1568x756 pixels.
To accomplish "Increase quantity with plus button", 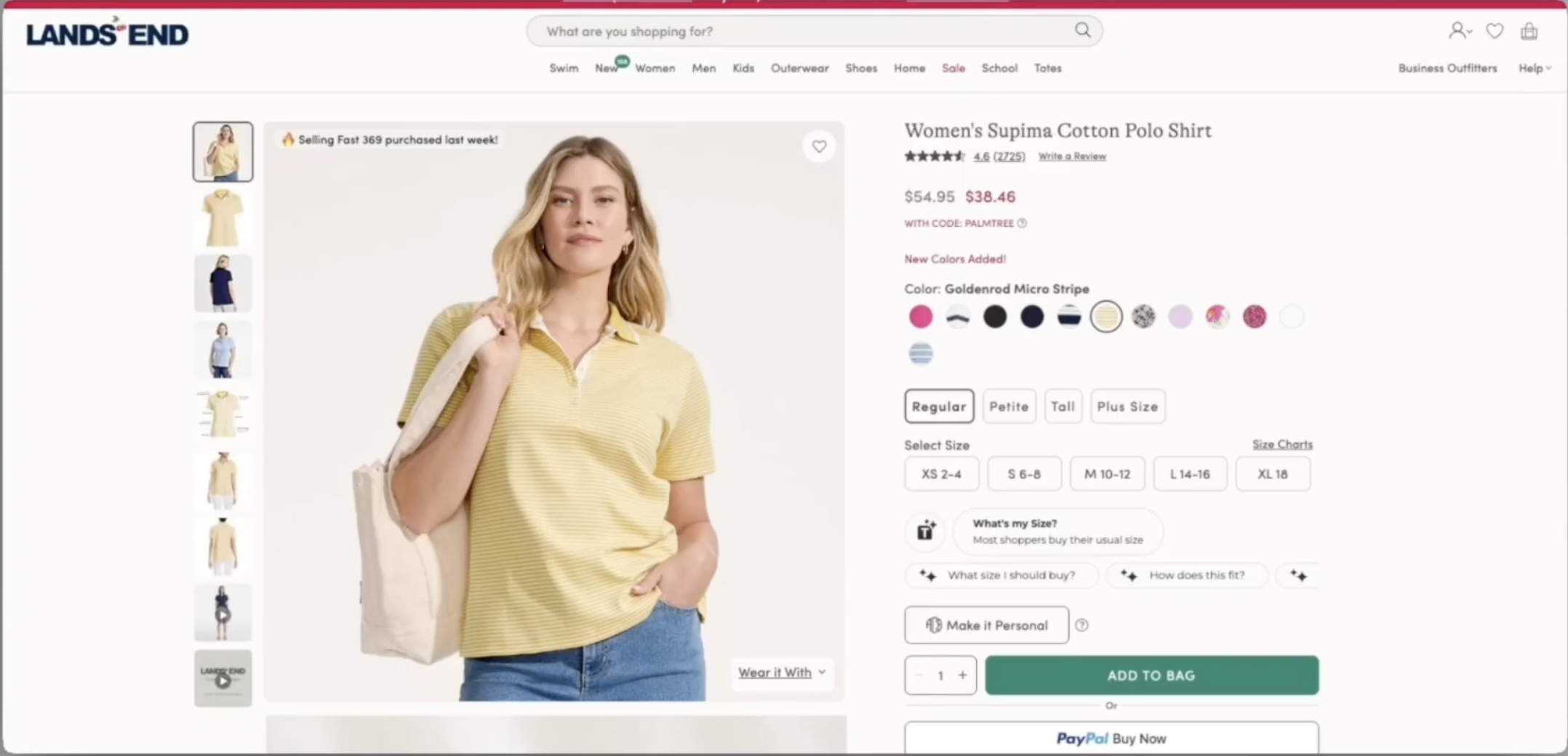I will (962, 675).
